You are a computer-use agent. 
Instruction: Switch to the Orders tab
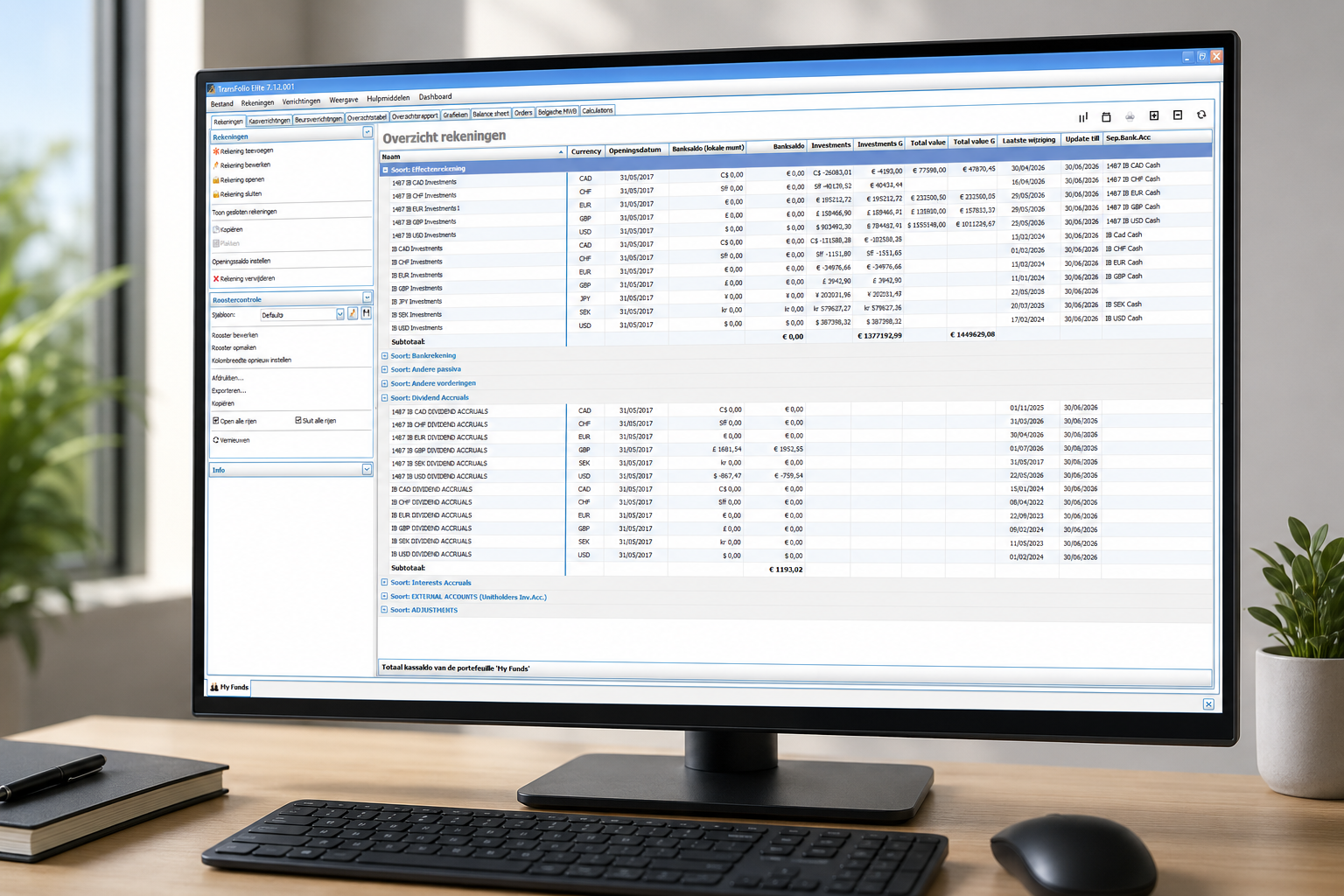coord(523,113)
